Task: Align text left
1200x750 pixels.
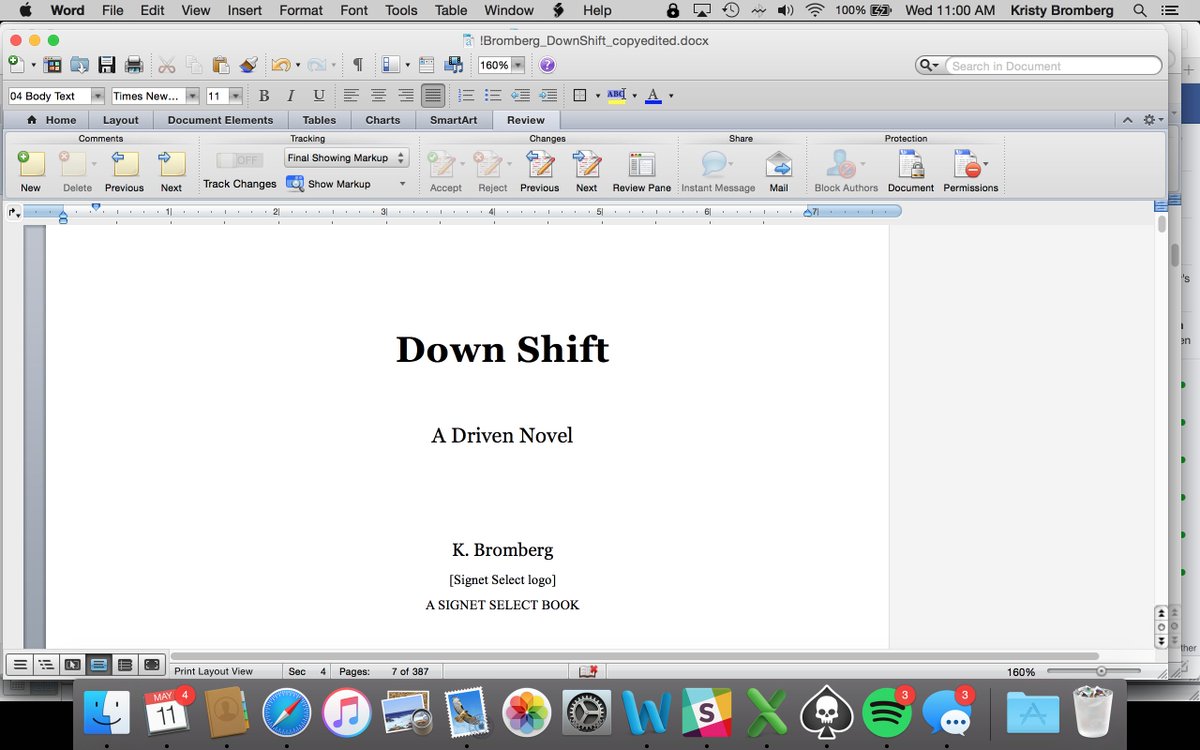Action: [351, 96]
